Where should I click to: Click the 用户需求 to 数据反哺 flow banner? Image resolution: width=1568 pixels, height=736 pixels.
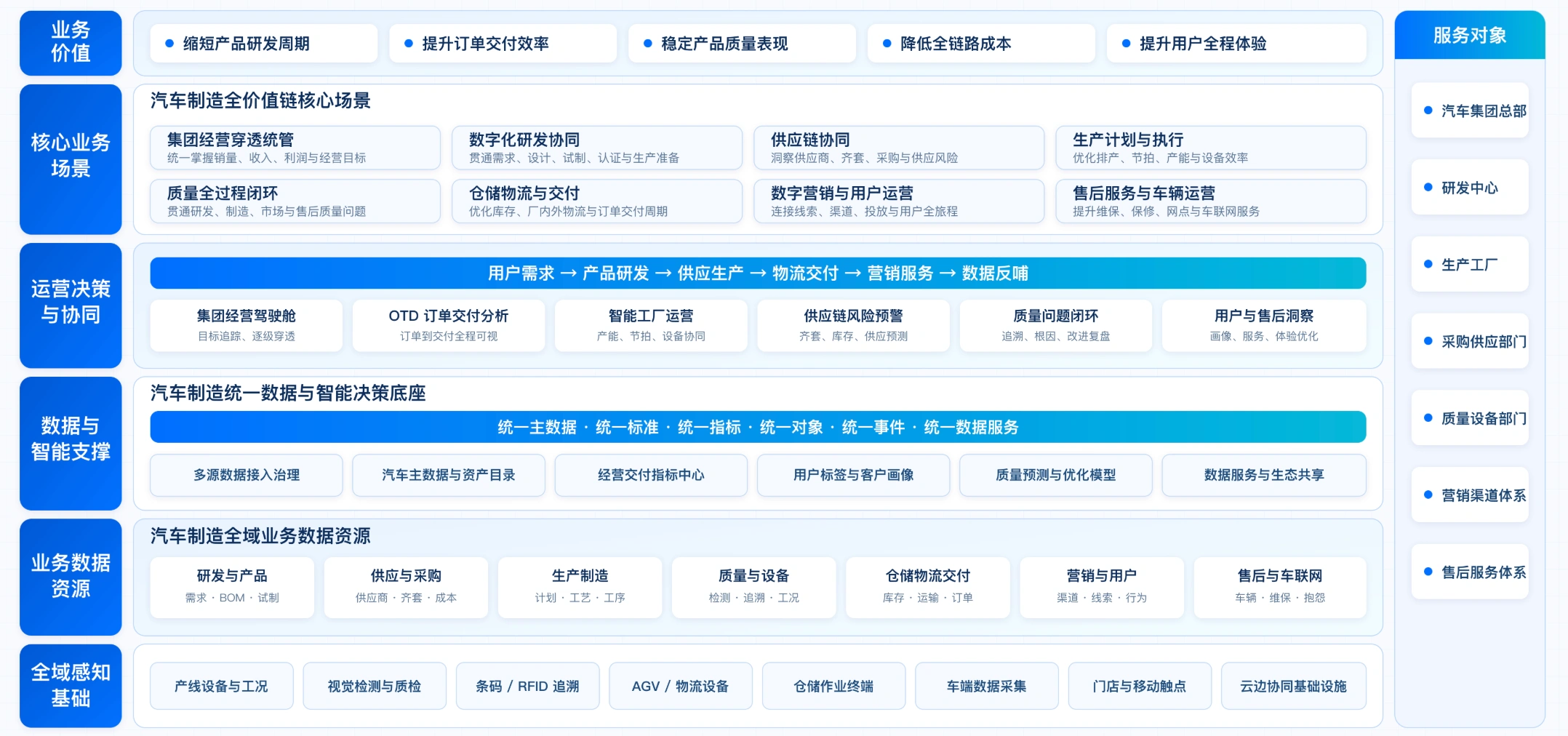coord(758,273)
